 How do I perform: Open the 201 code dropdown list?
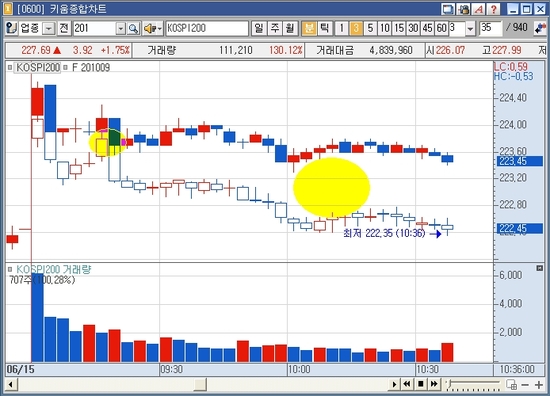point(121,28)
